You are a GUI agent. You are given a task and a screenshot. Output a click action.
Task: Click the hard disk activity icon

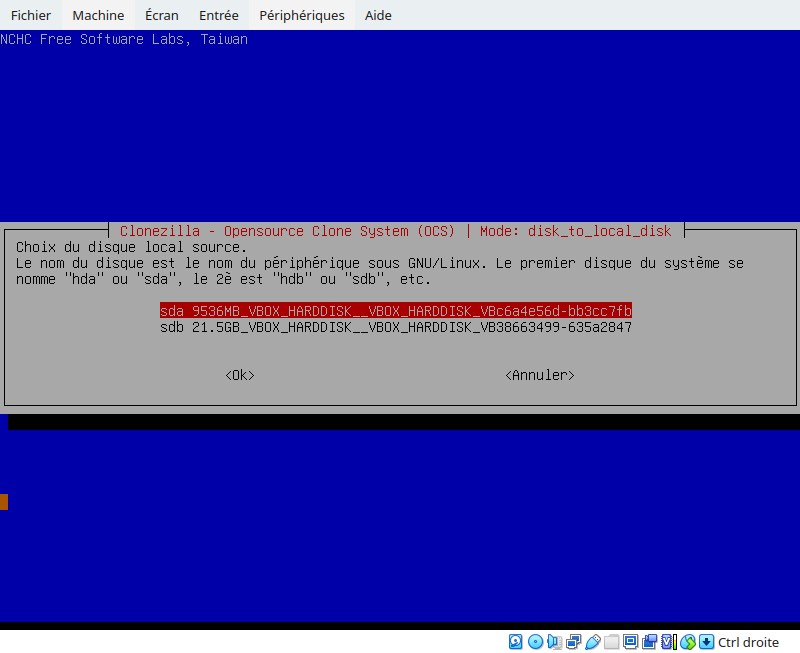[515, 641]
